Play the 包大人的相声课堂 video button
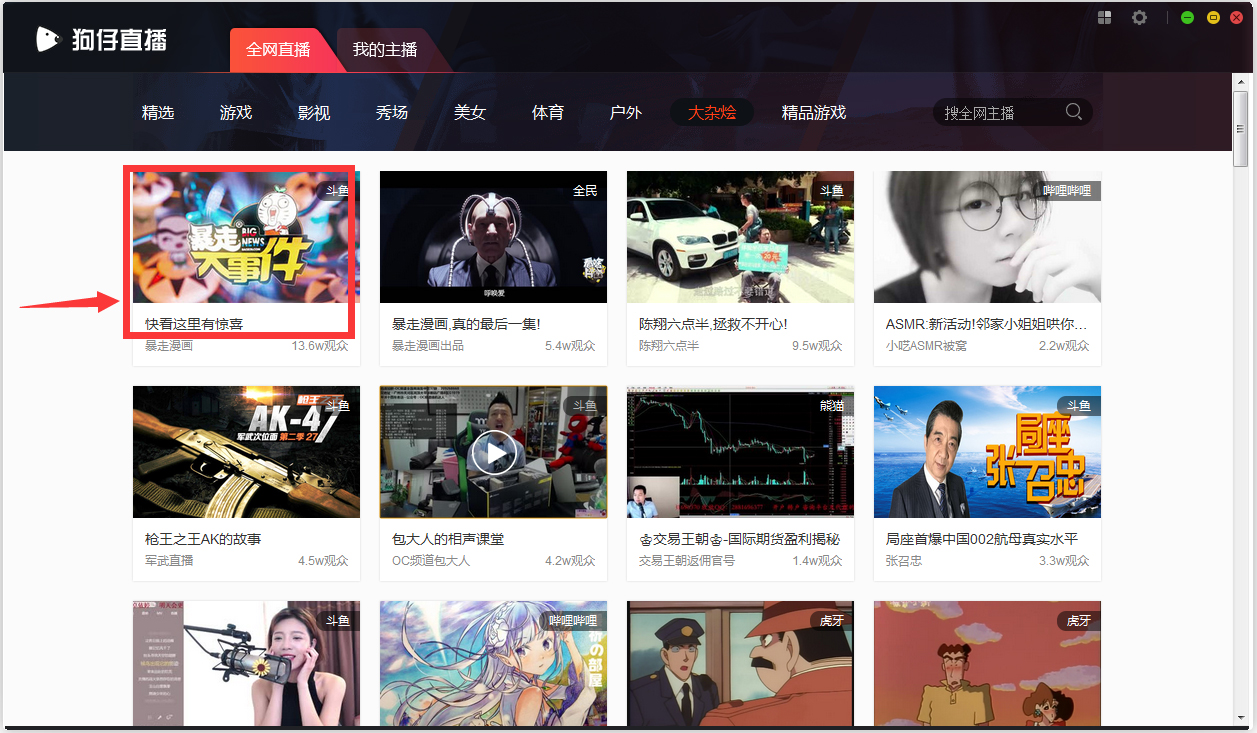1257x733 pixels. (x=494, y=452)
